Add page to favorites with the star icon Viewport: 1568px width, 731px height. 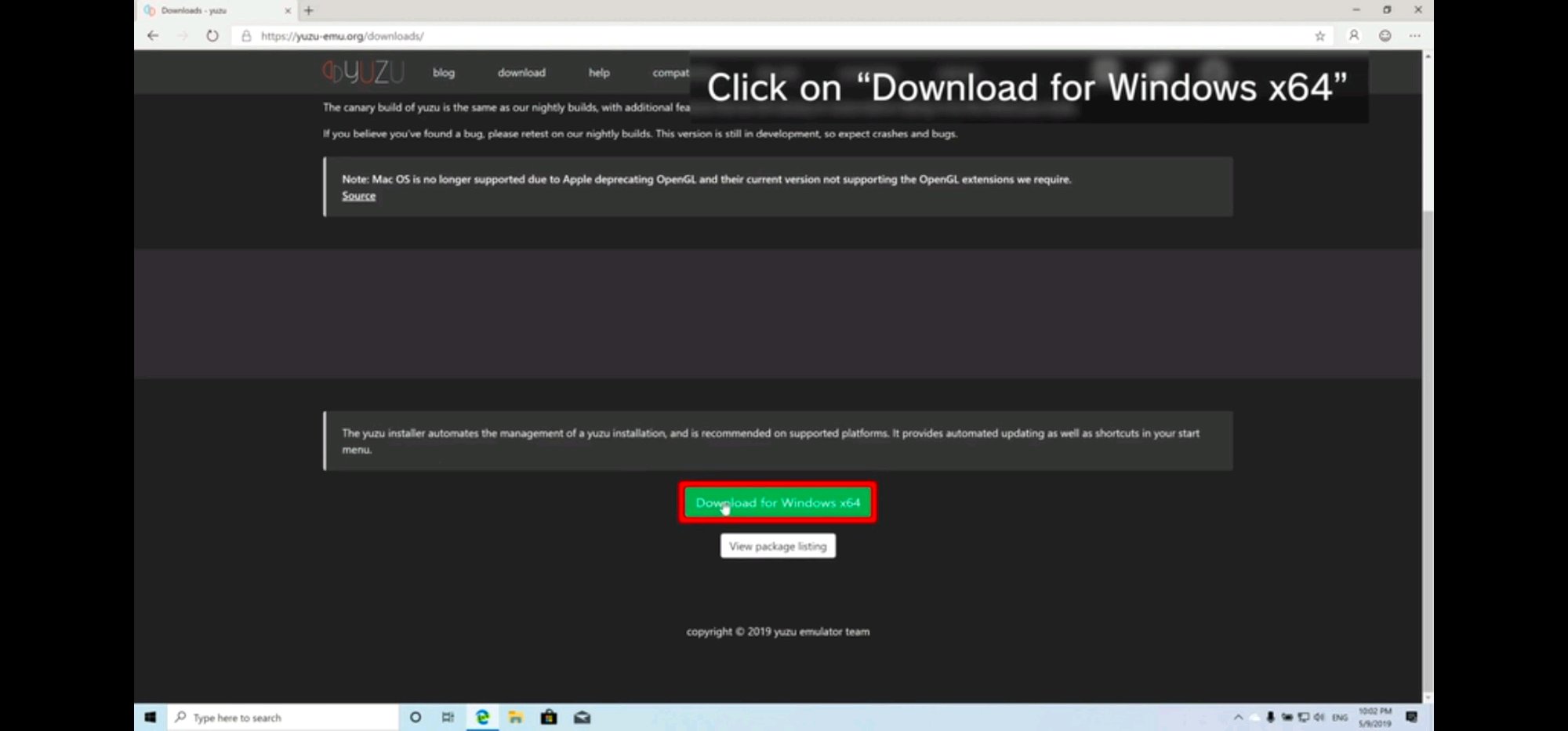coord(1320,36)
